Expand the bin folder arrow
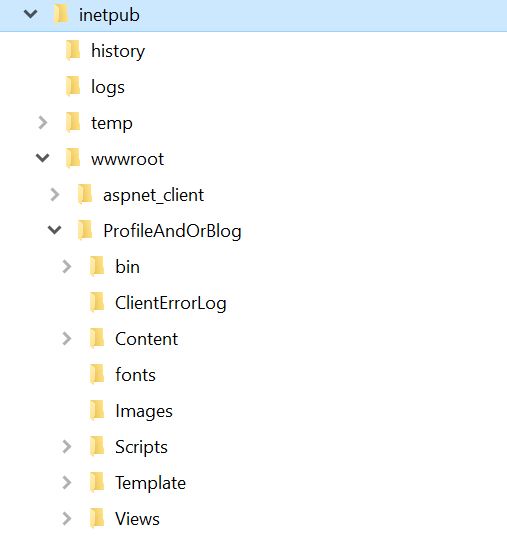Viewport: 507px width, 540px height. point(67,266)
